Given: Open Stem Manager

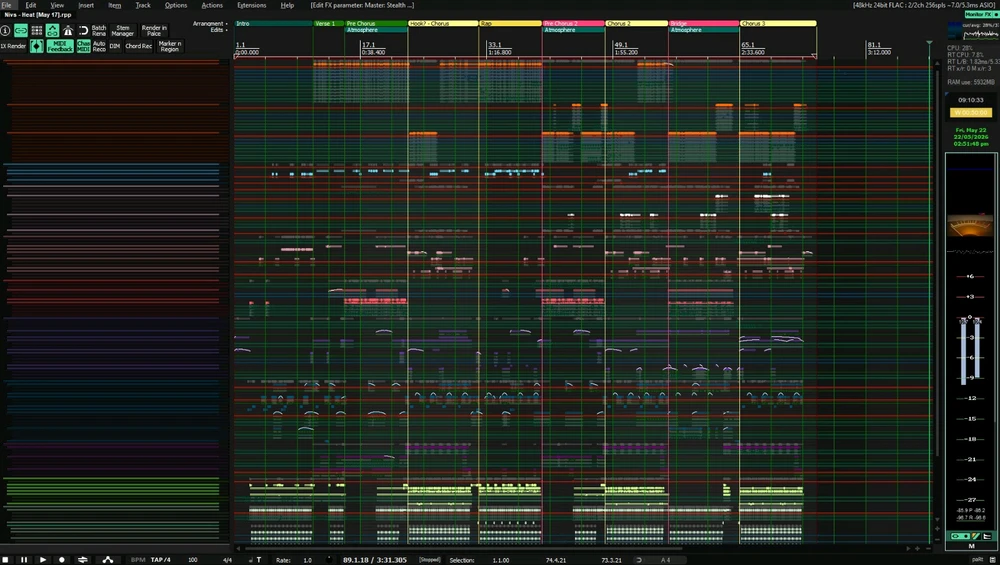Looking at the screenshot, I should (122, 31).
